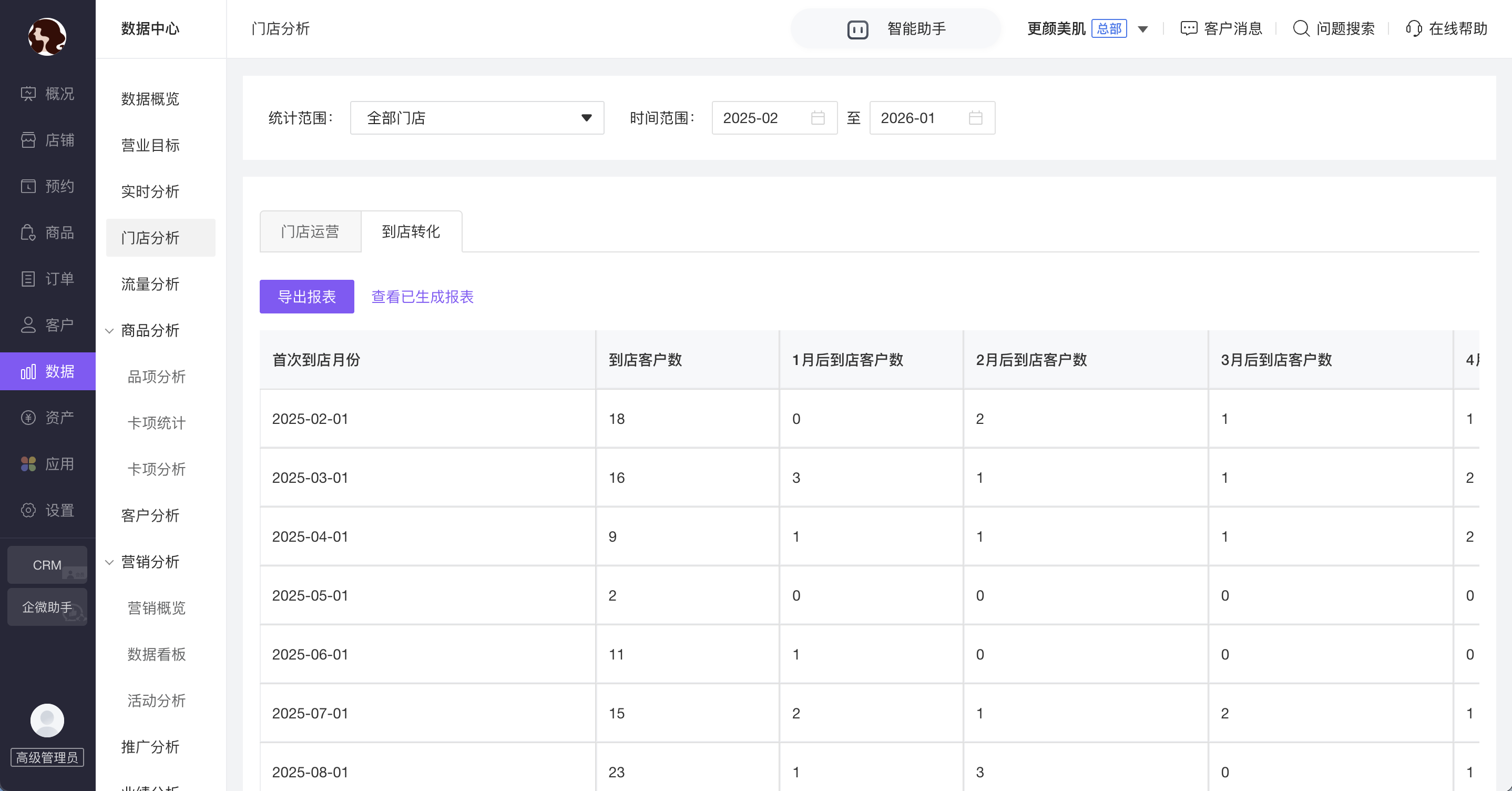This screenshot has height=791, width=1512.
Task: Click the 导出报表 export button
Action: point(307,297)
